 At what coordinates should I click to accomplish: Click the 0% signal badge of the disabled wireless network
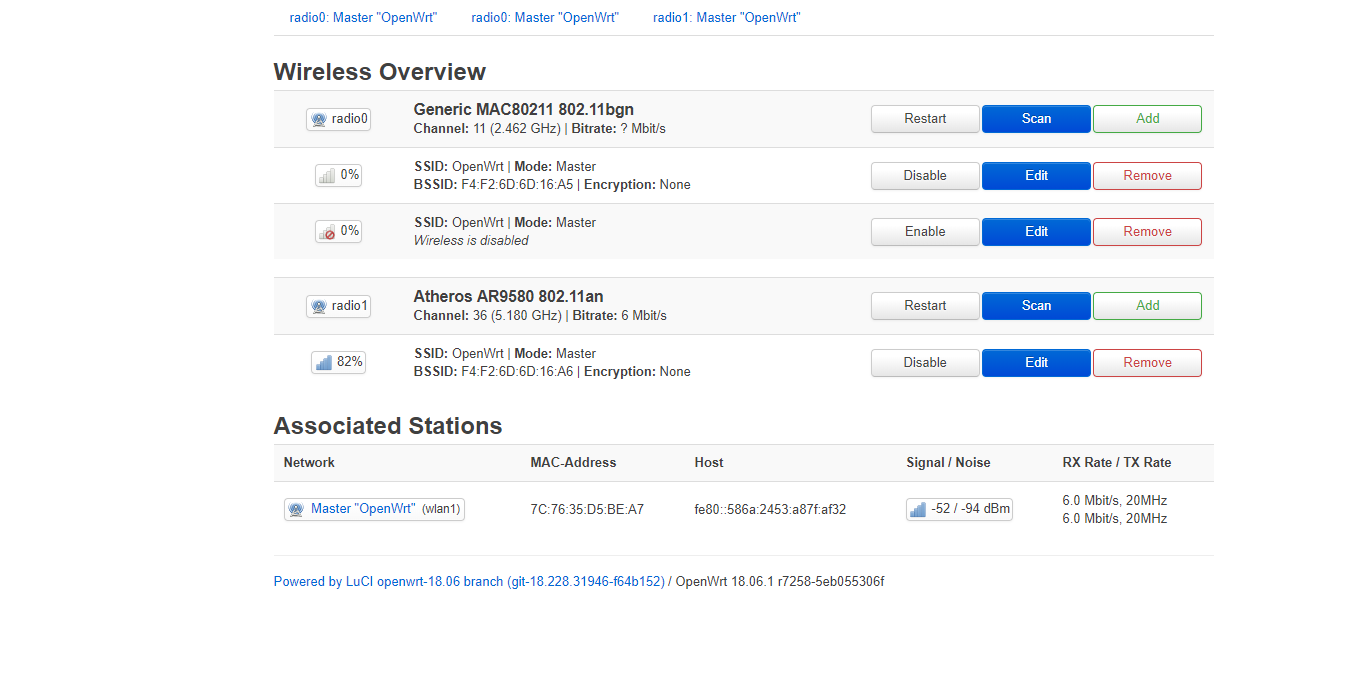(338, 231)
